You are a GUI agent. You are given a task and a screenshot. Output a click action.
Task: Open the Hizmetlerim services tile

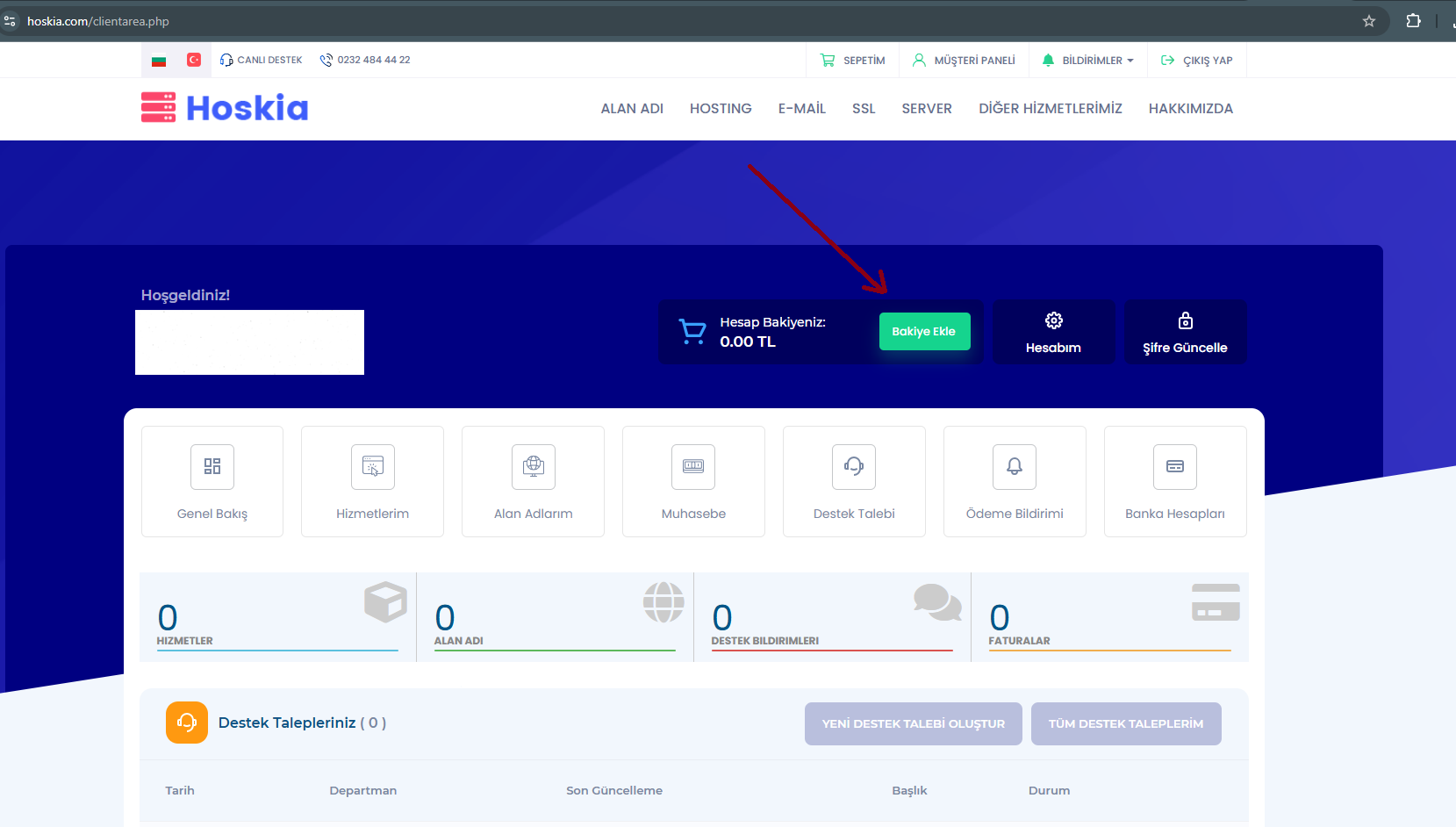pyautogui.click(x=372, y=481)
